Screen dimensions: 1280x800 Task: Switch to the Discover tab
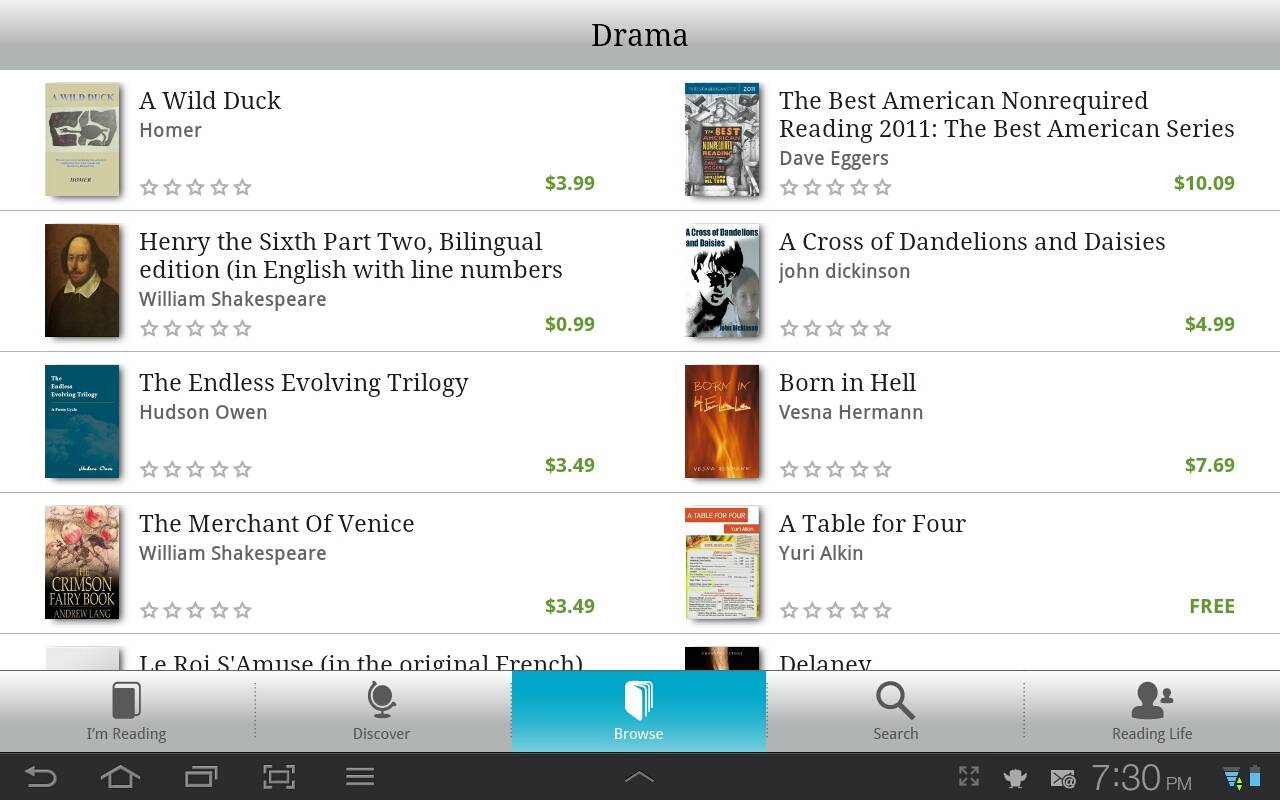coord(382,711)
